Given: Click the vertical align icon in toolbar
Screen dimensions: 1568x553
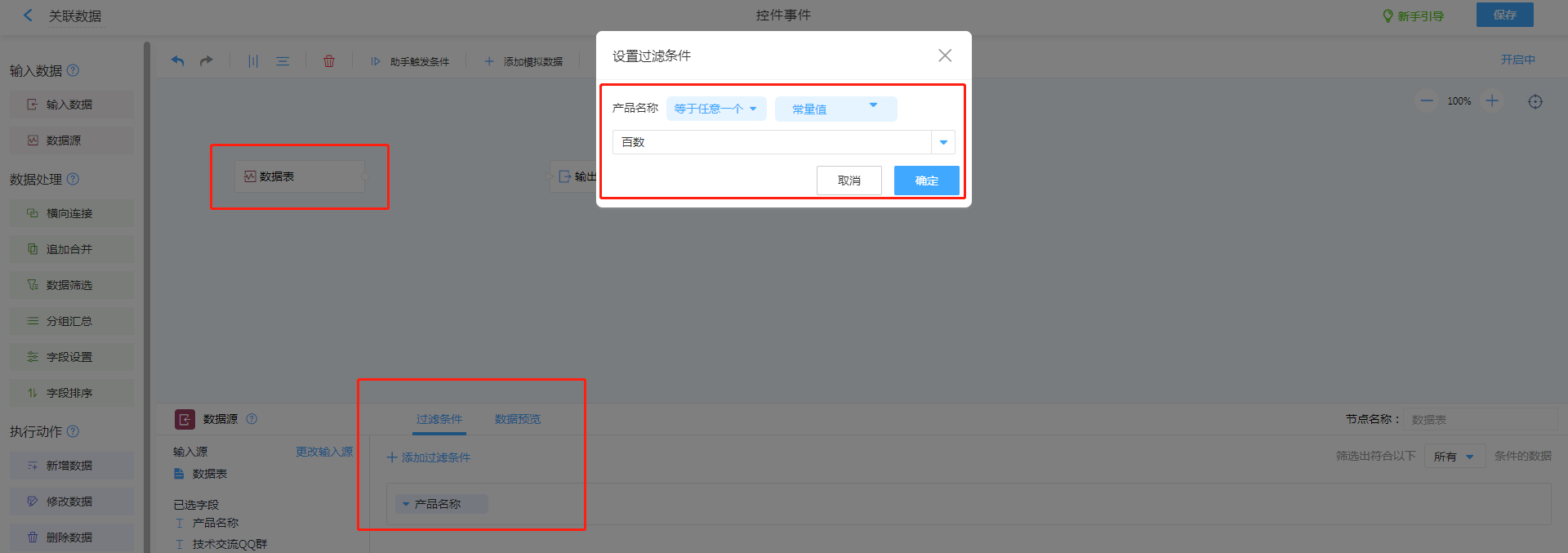Looking at the screenshot, I should pos(253,61).
